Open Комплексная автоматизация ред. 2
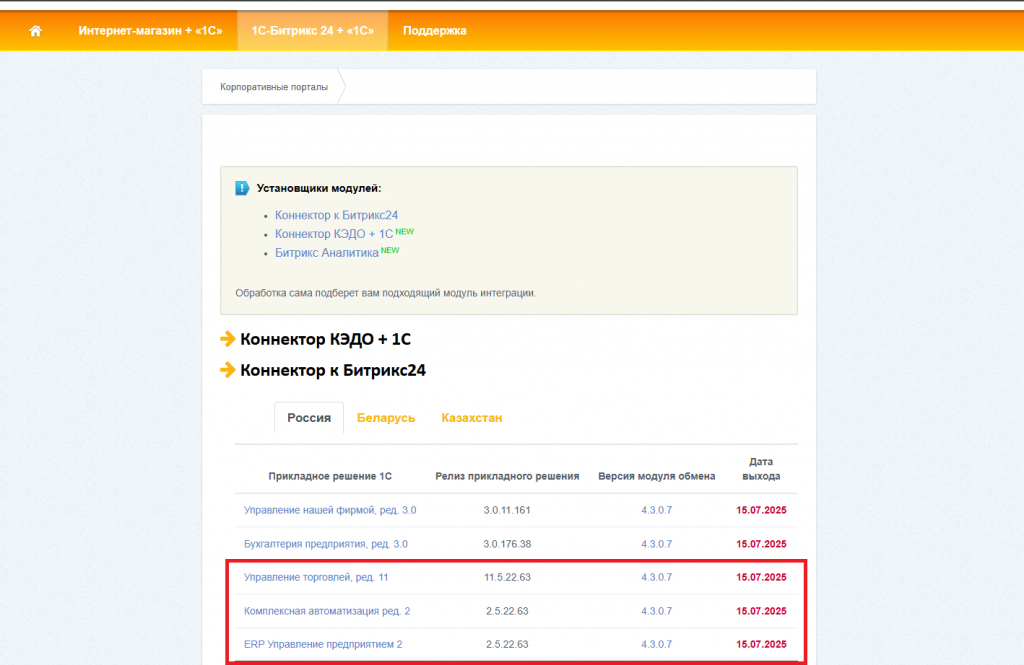Image resolution: width=1024 pixels, height=665 pixels. (x=327, y=611)
